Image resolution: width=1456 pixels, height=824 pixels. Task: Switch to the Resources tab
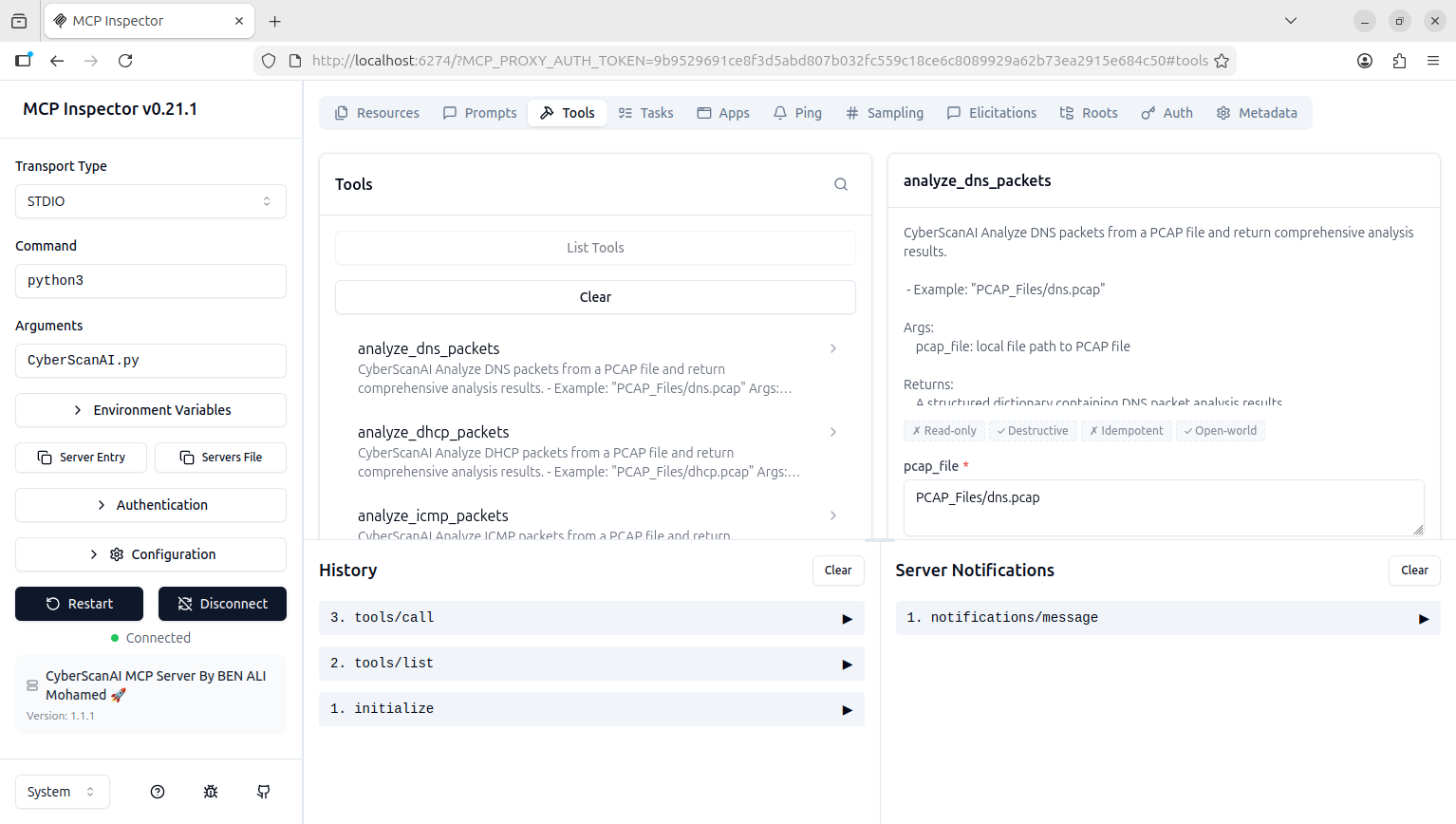tap(377, 113)
